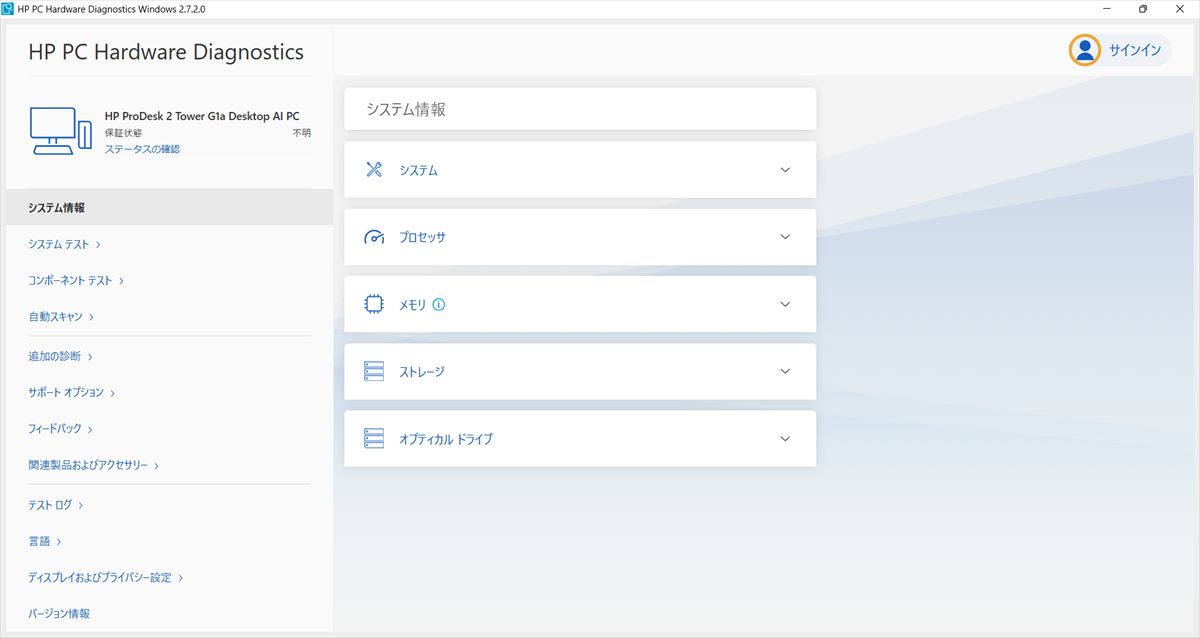The width and height of the screenshot is (1200, 638).
Task: Click the gauge icon beside プロセッサ
Action: [x=374, y=237]
